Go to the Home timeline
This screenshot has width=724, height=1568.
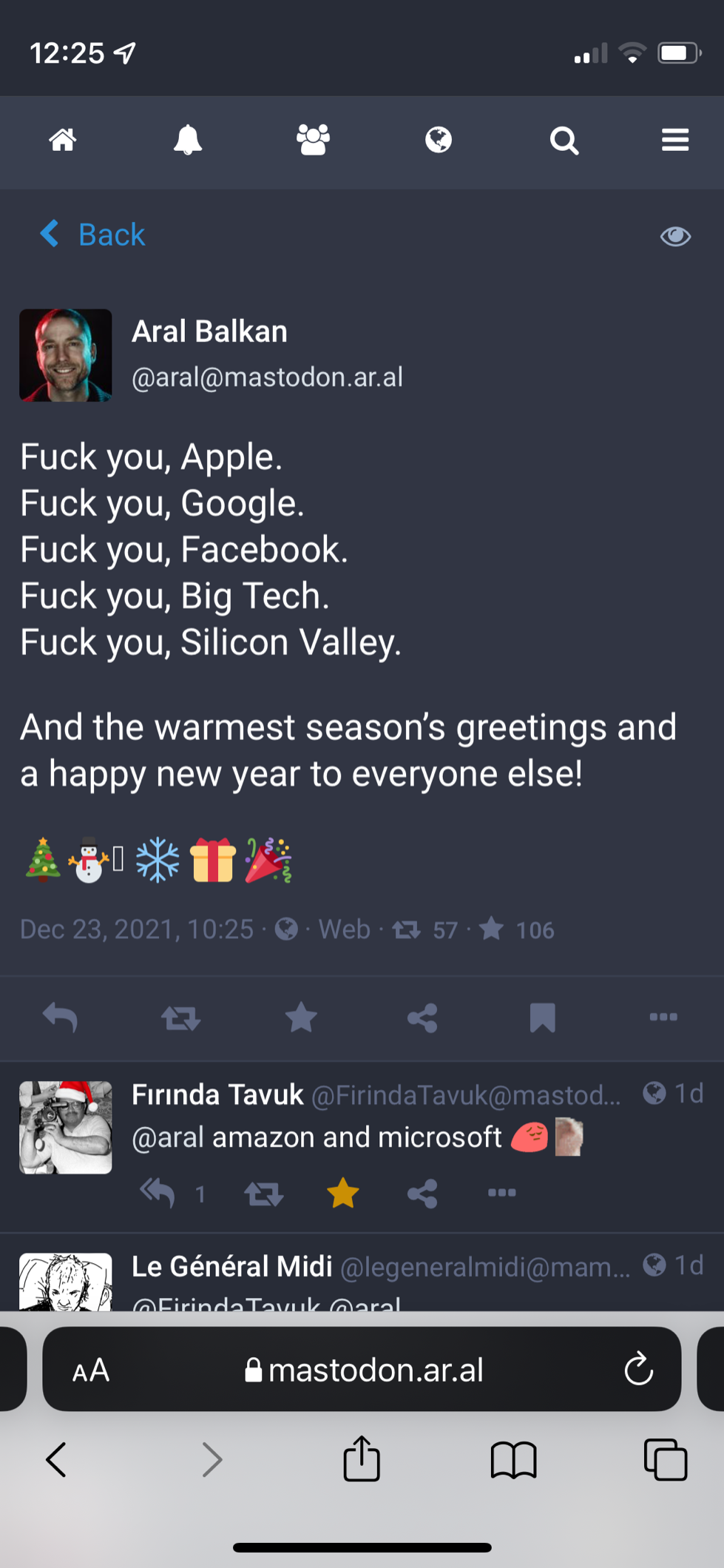[63, 140]
